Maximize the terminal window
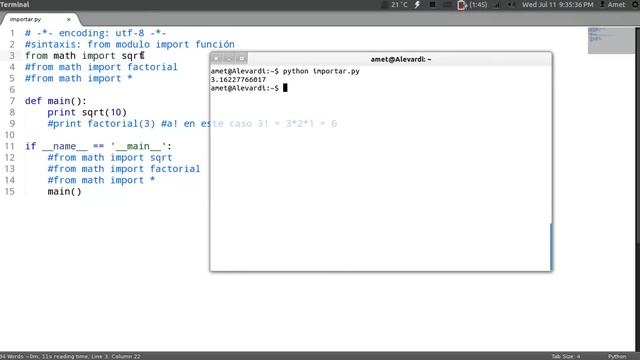This screenshot has width=640, height=360. point(242,59)
